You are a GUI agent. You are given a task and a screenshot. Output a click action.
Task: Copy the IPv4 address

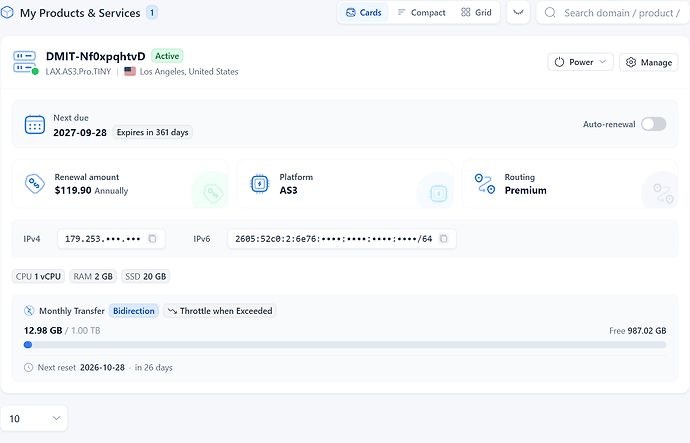(152, 239)
